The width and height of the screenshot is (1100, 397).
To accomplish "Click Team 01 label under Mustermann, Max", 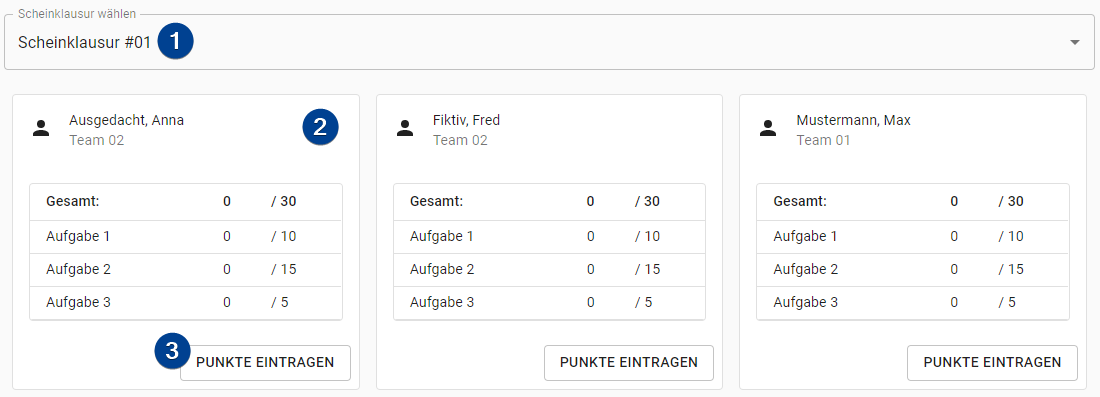I will pyautogui.click(x=823, y=140).
